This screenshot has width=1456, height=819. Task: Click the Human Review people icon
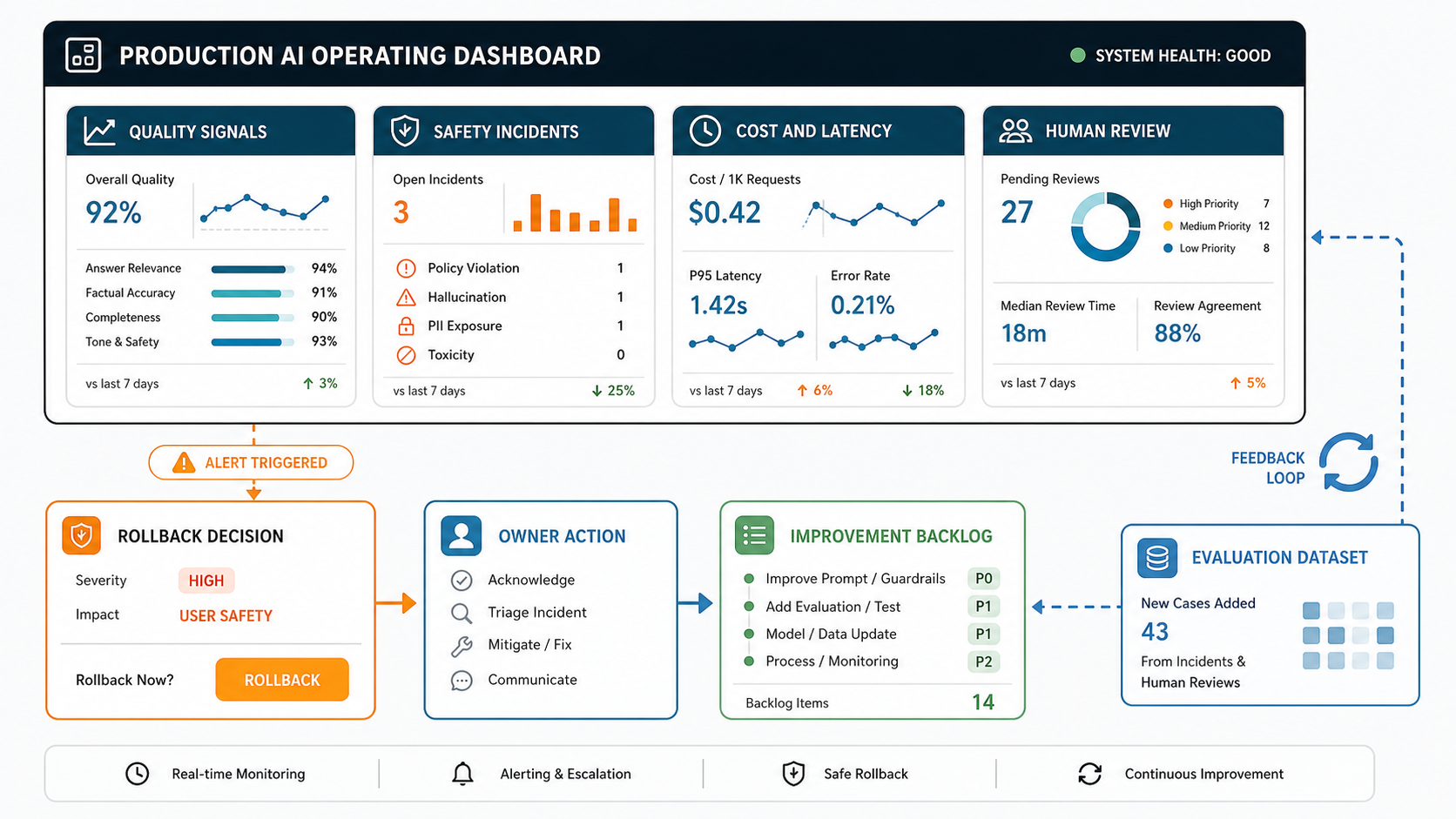pos(1015,131)
